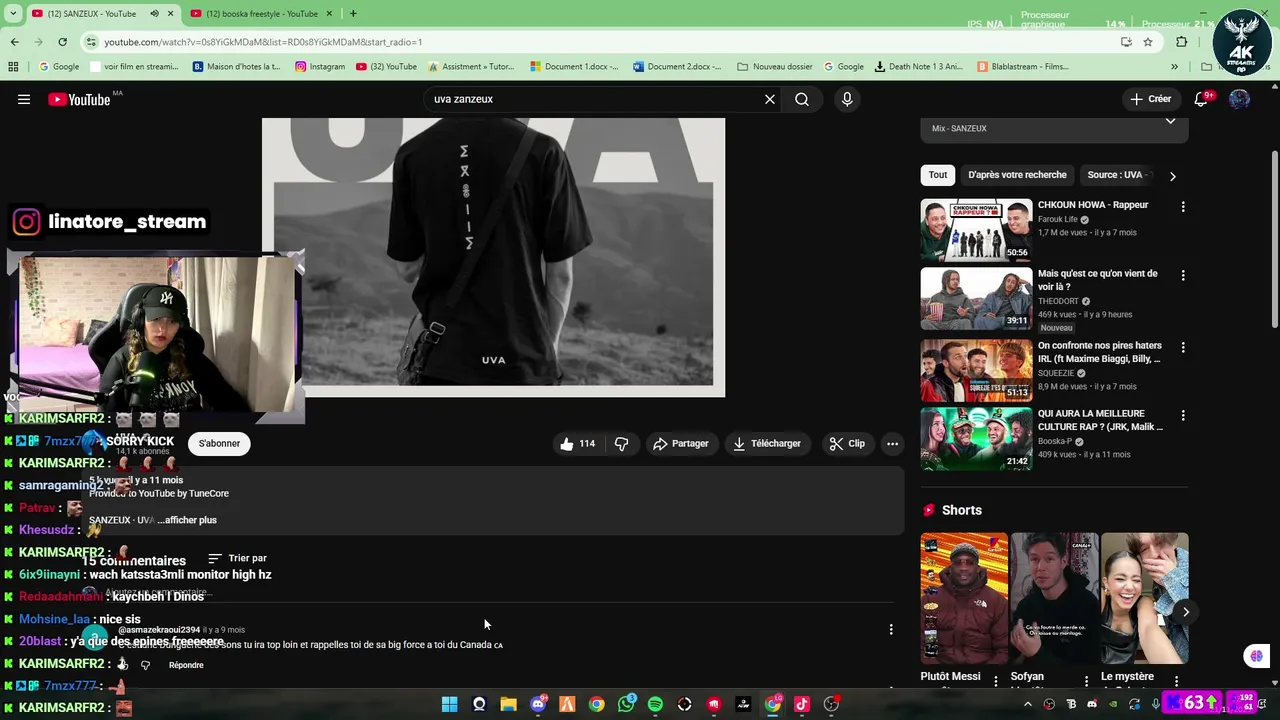The height and width of the screenshot is (720, 1280).
Task: Open Spotify from the taskbar
Action: (x=655, y=704)
